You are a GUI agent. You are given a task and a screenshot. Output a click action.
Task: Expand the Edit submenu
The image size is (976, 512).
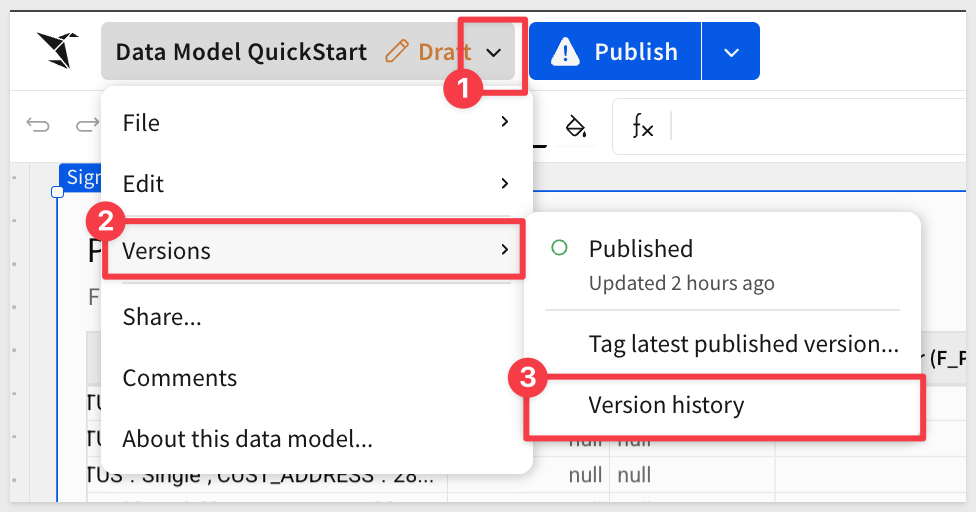click(x=316, y=184)
